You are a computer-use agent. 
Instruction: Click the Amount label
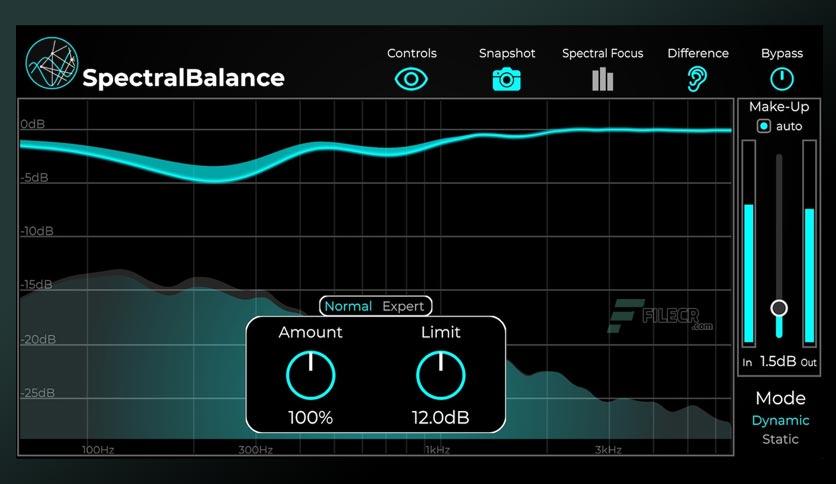[x=310, y=332]
